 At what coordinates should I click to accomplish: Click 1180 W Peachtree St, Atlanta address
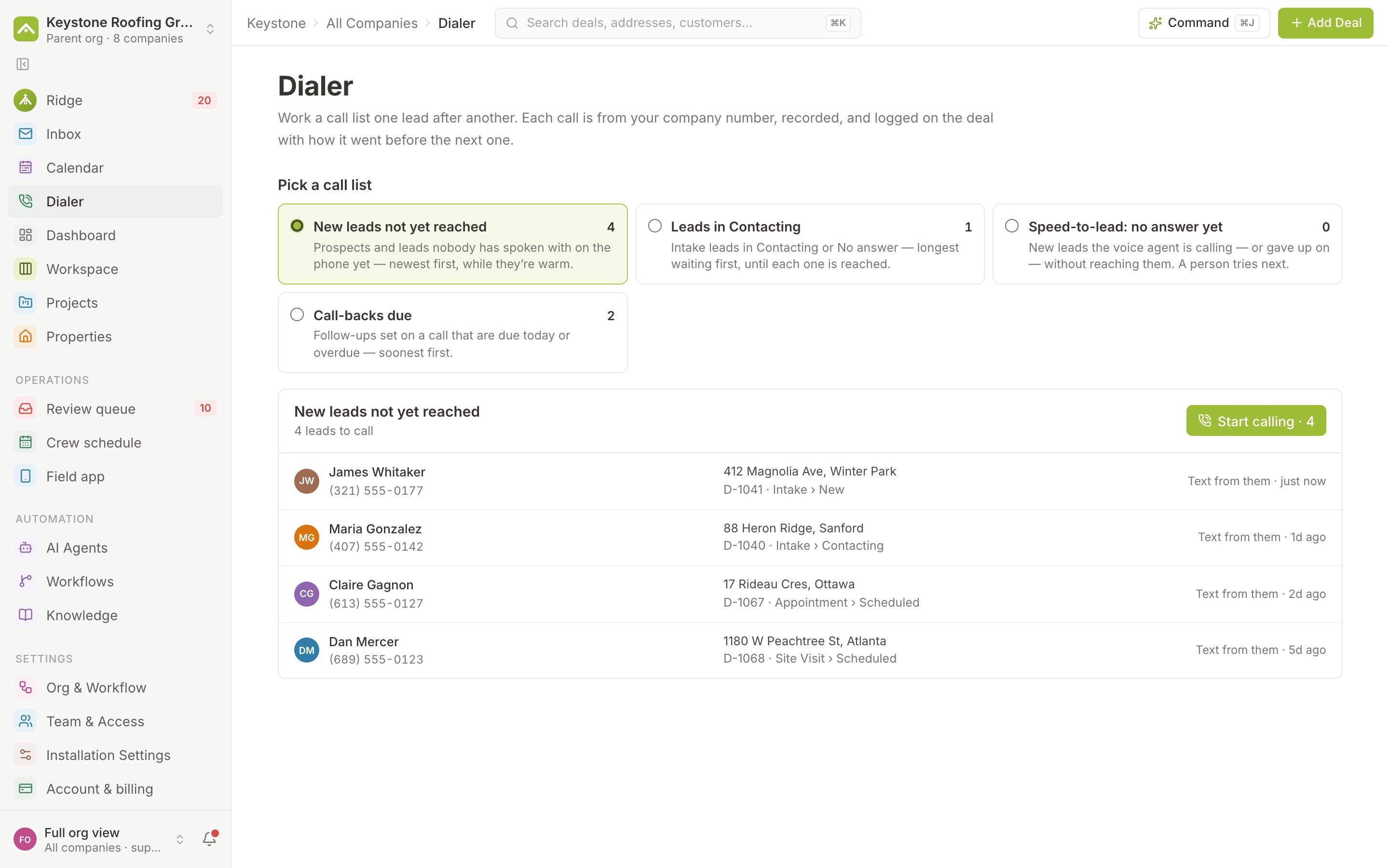click(804, 641)
